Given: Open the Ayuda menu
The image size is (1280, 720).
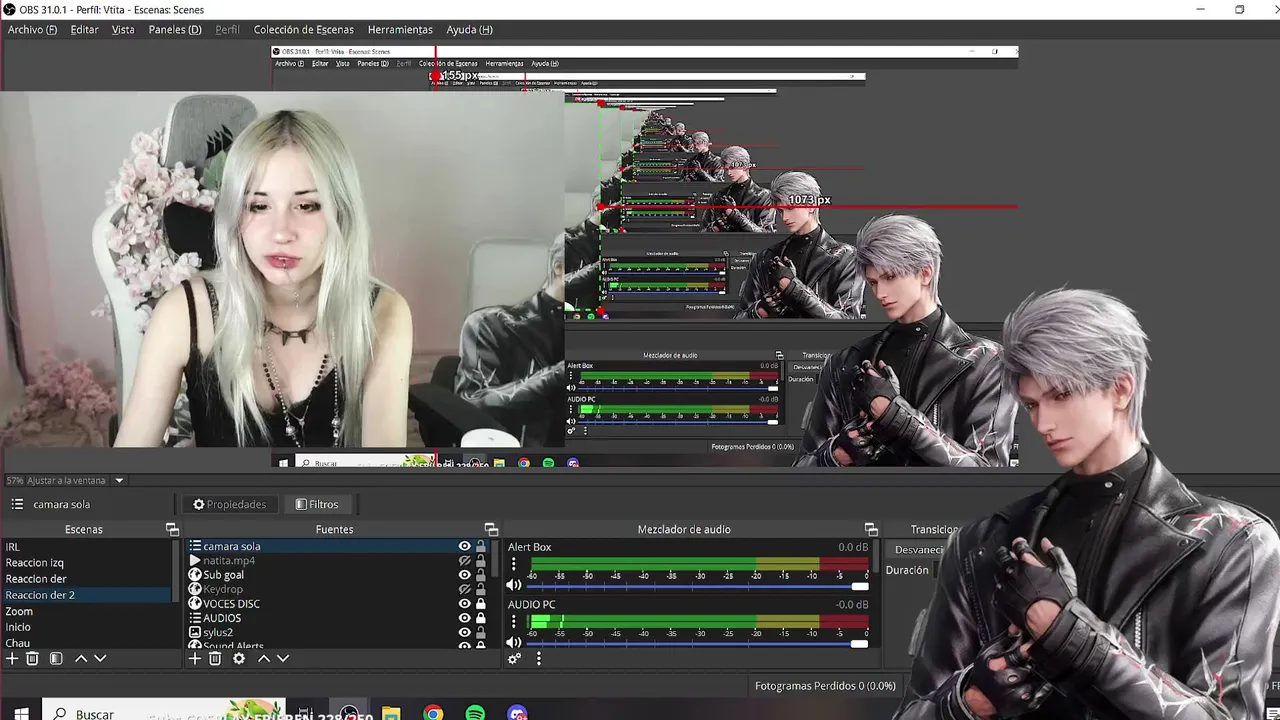Looking at the screenshot, I should [x=469, y=29].
